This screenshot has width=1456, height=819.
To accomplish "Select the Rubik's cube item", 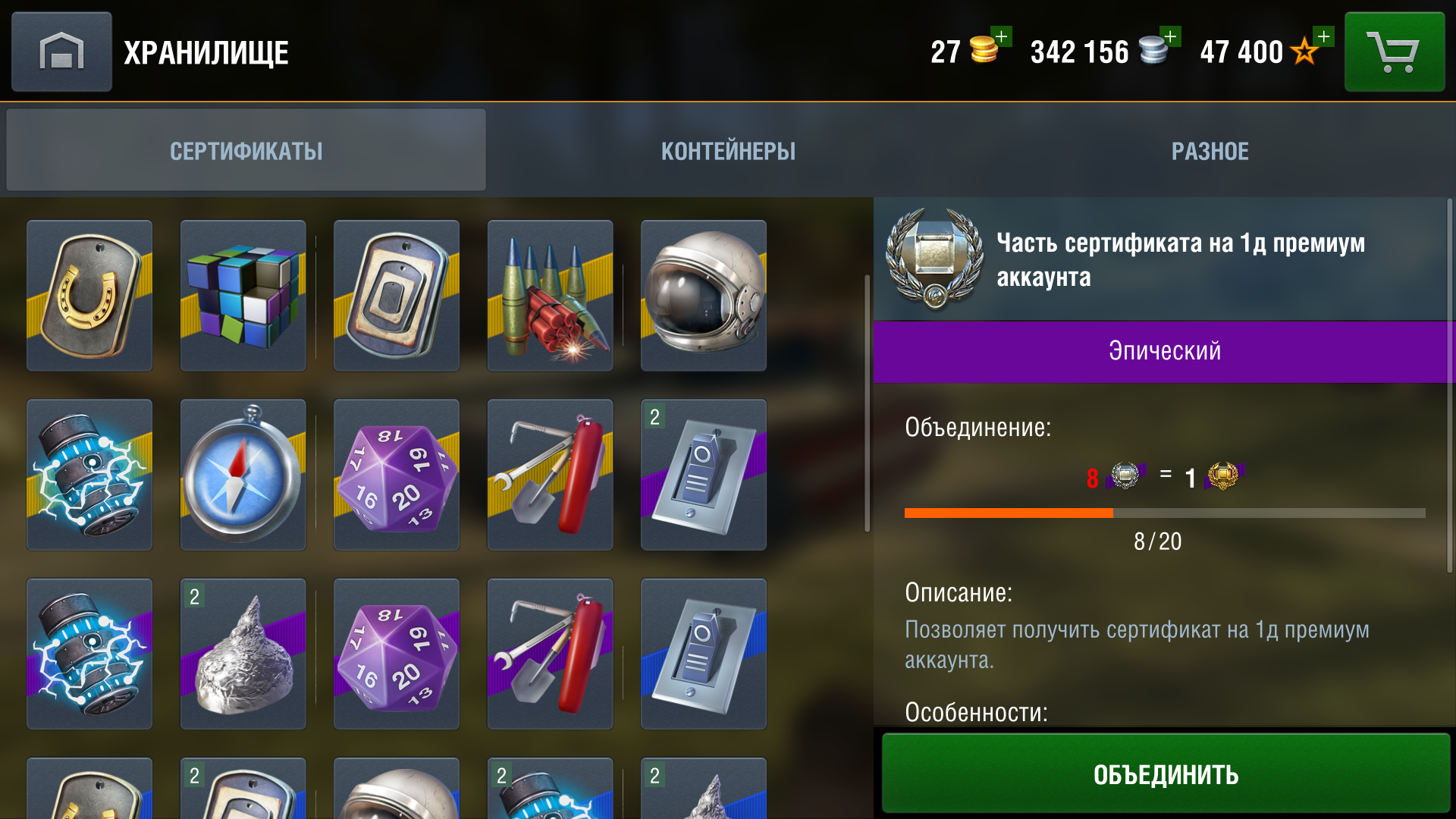I will coord(243,296).
